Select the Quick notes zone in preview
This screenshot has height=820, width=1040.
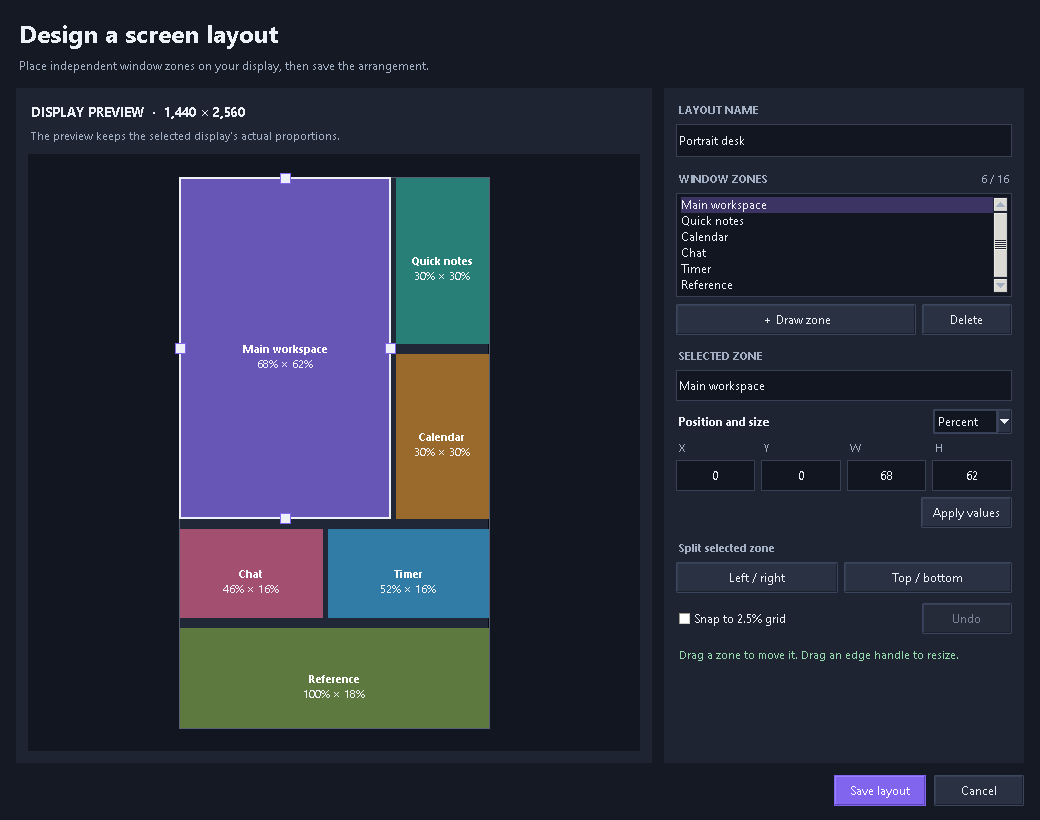(442, 261)
